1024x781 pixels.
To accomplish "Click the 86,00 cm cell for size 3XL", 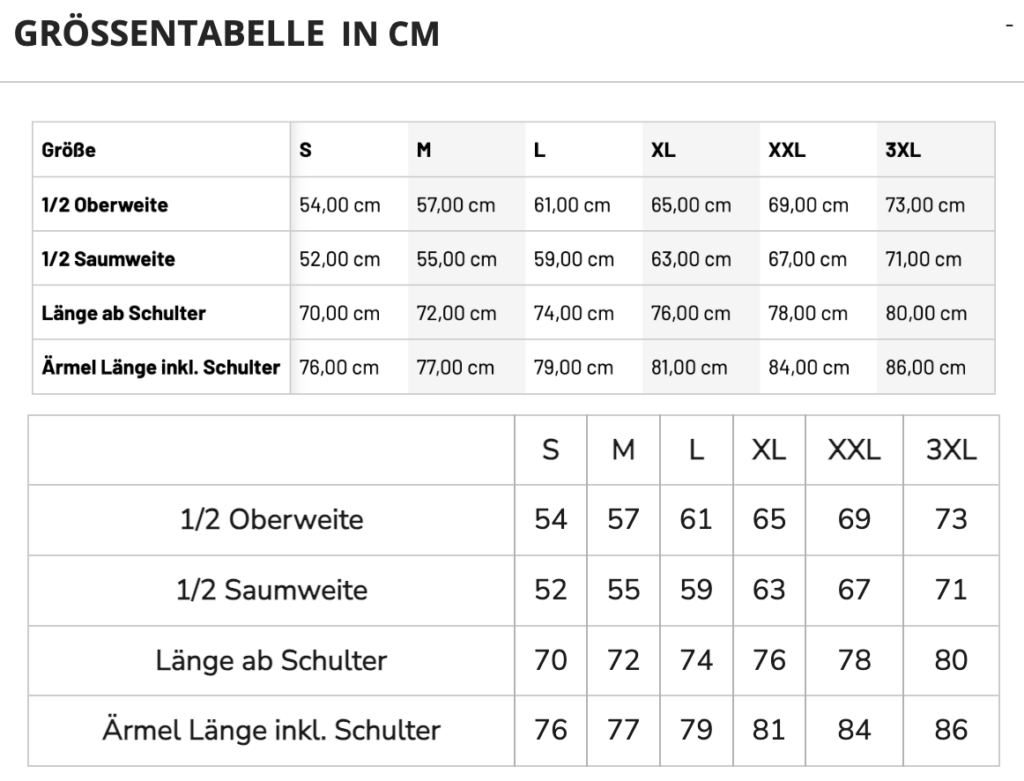I will click(x=925, y=368).
